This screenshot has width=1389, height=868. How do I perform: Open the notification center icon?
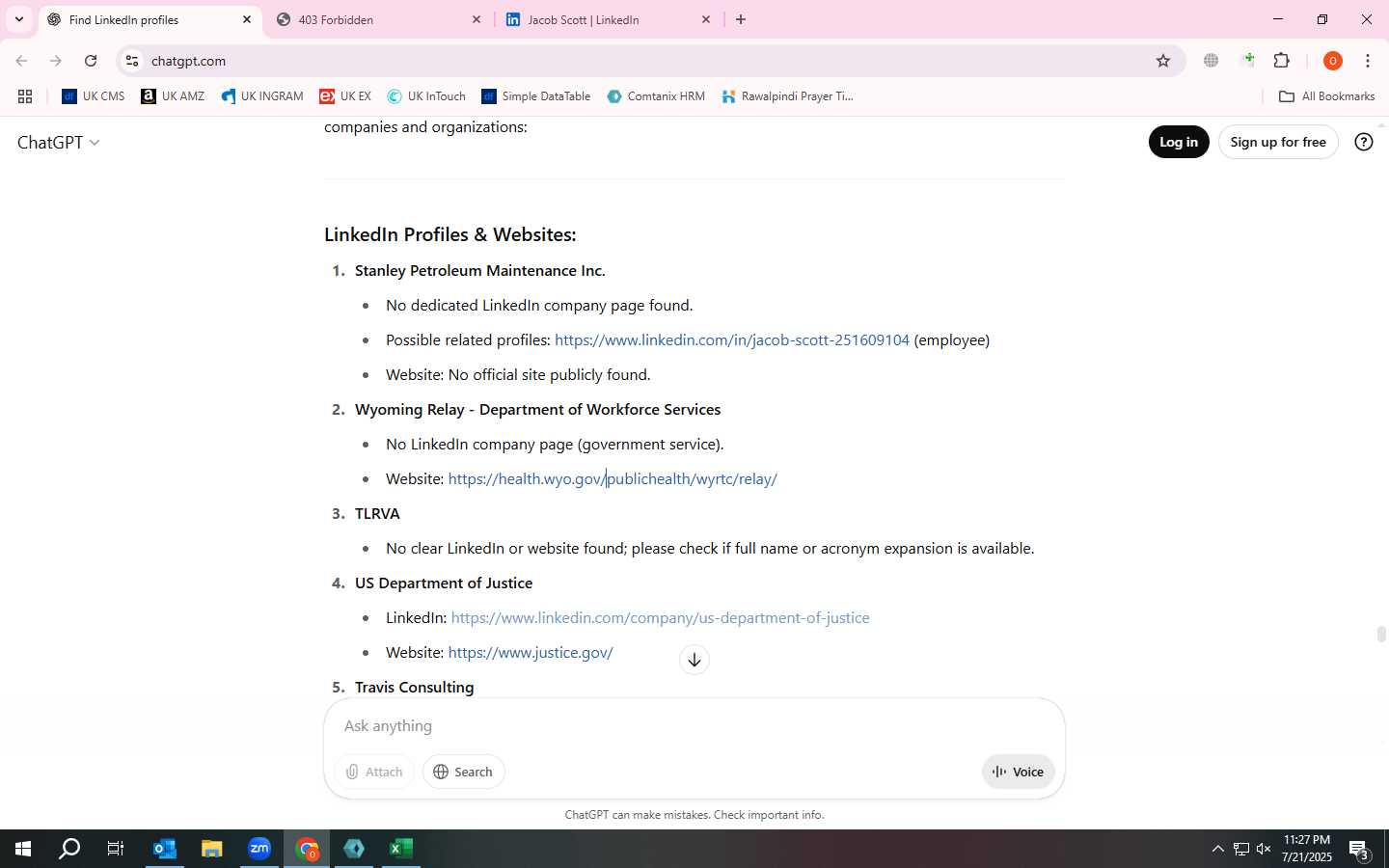point(1360,850)
